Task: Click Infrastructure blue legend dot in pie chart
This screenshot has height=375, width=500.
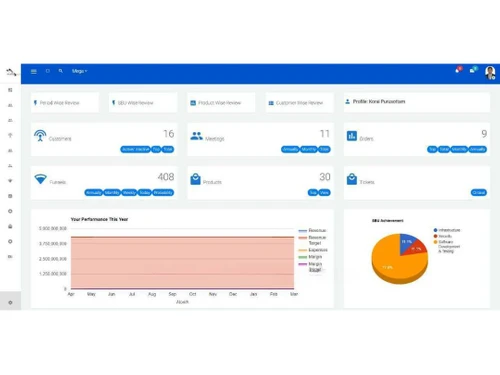Action: [435, 230]
